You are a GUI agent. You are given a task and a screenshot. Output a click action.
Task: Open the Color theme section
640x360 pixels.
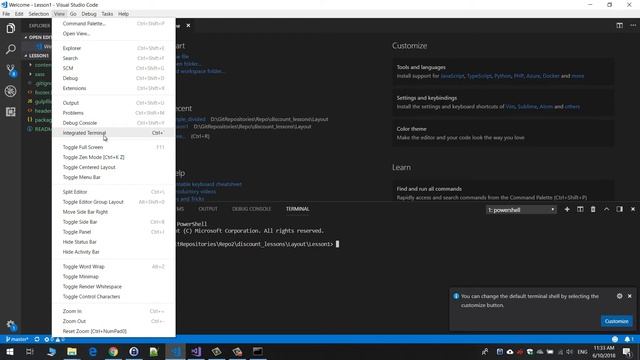tap(502, 133)
